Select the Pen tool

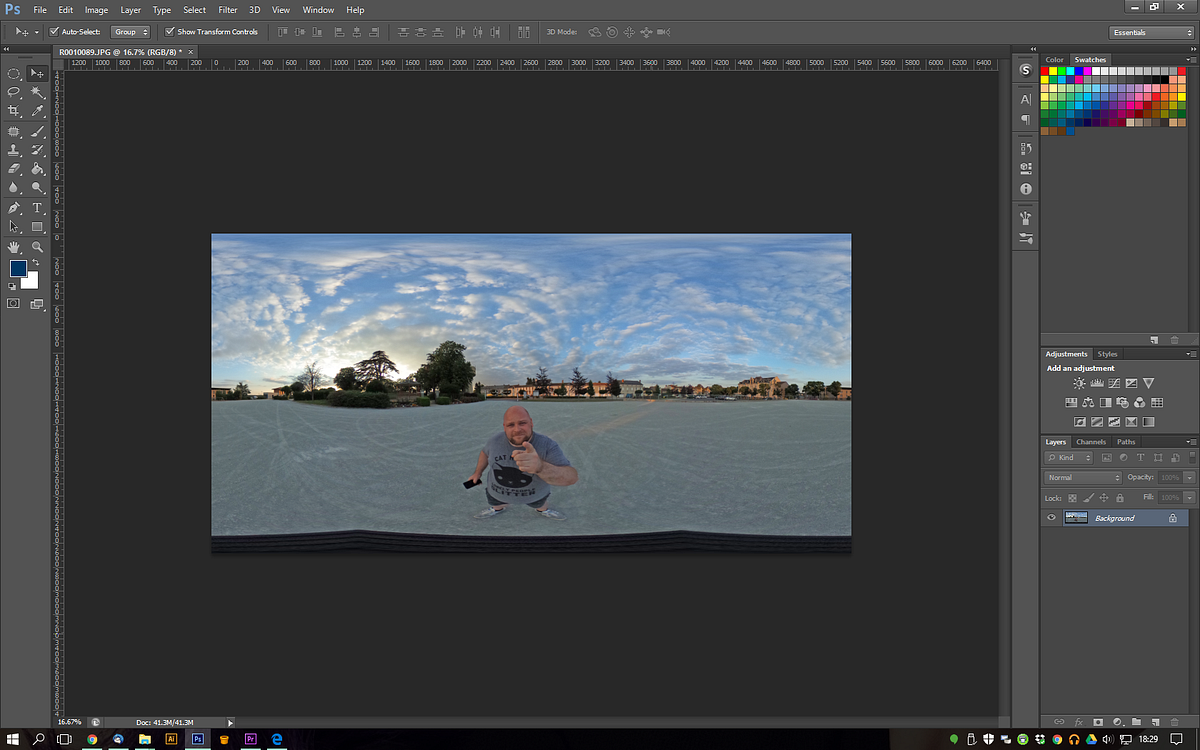14,208
